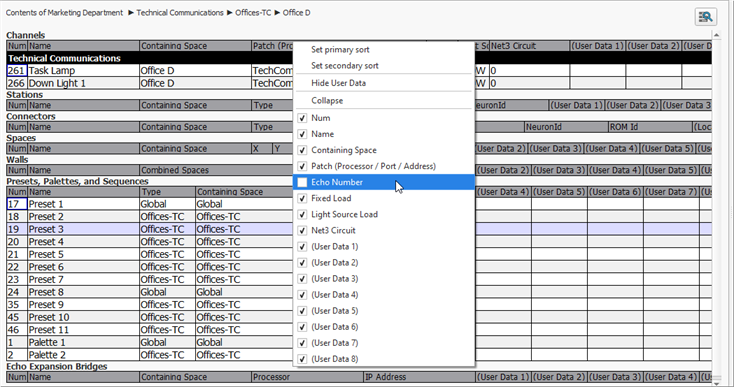Enable the Echo Number column
The image size is (734, 387).
[x=302, y=183]
